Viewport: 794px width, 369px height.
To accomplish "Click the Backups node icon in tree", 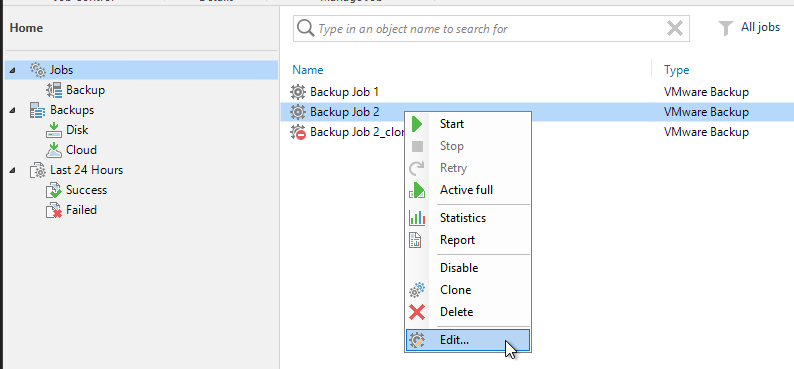I will pos(38,110).
